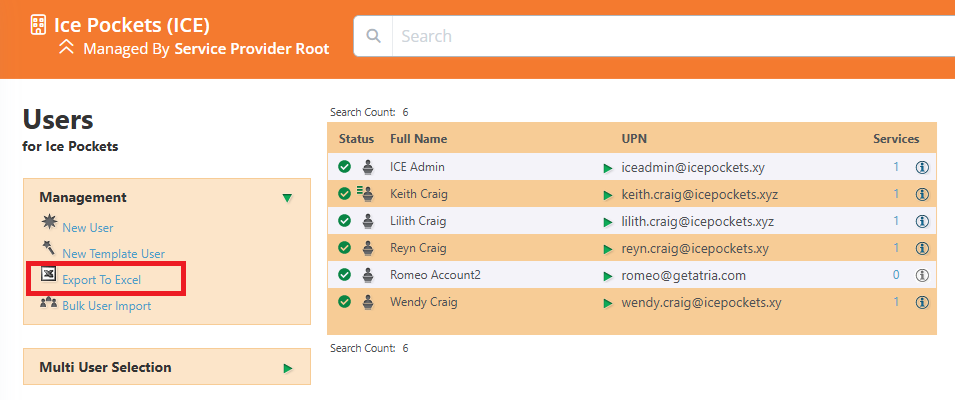This screenshot has height=401, width=960.
Task: Click the user type icon for Wendy Craig
Action: [368, 302]
